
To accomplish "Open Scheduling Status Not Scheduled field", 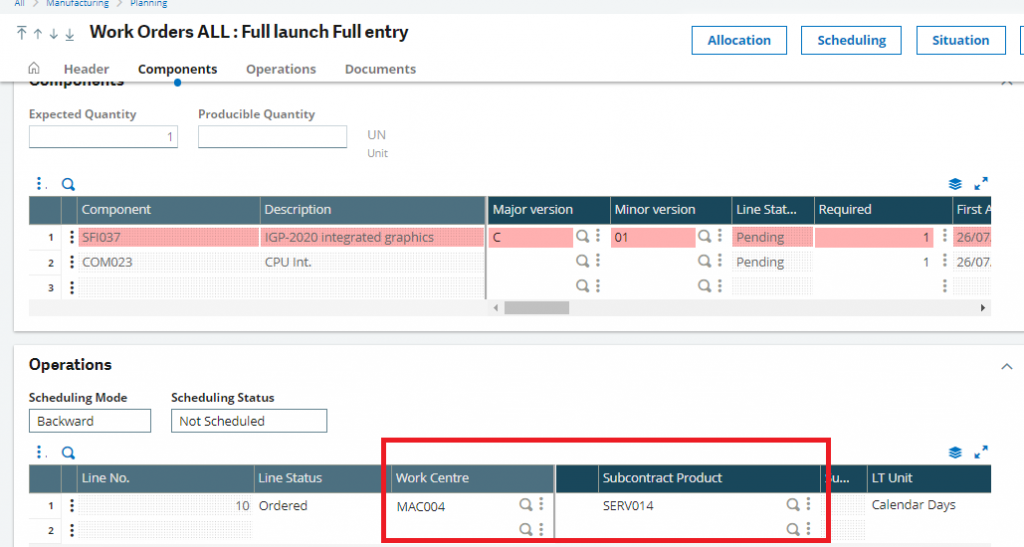I will [x=249, y=421].
